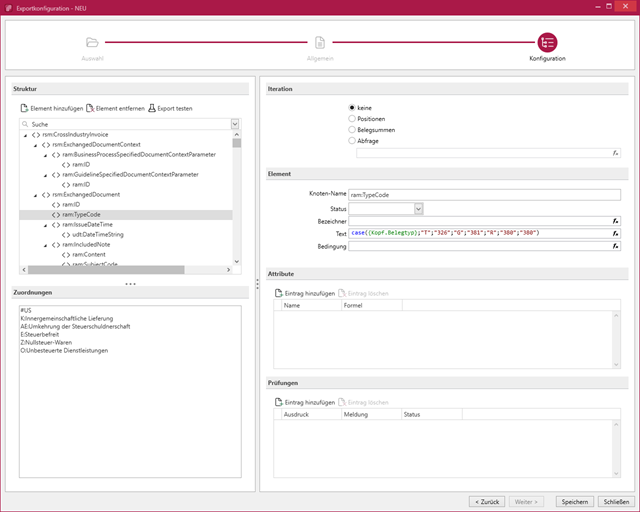Go to the Allgemein wizard step
Viewport: 641px width, 513px height.
(x=320, y=43)
